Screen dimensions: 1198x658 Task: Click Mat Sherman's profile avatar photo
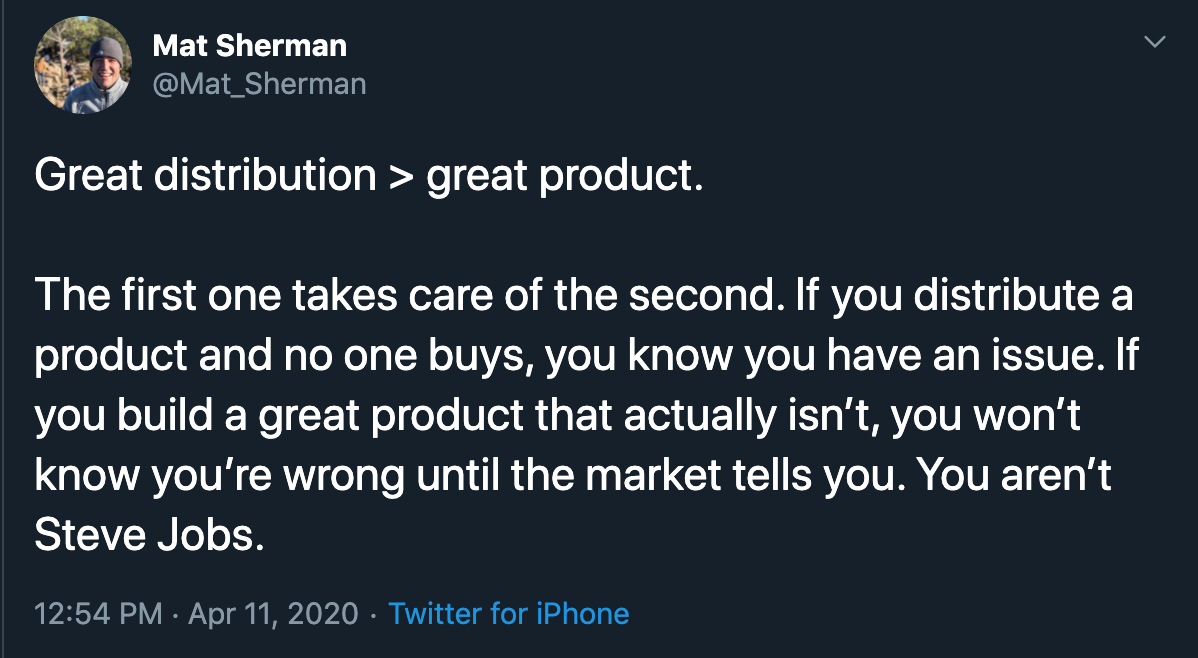(x=83, y=63)
